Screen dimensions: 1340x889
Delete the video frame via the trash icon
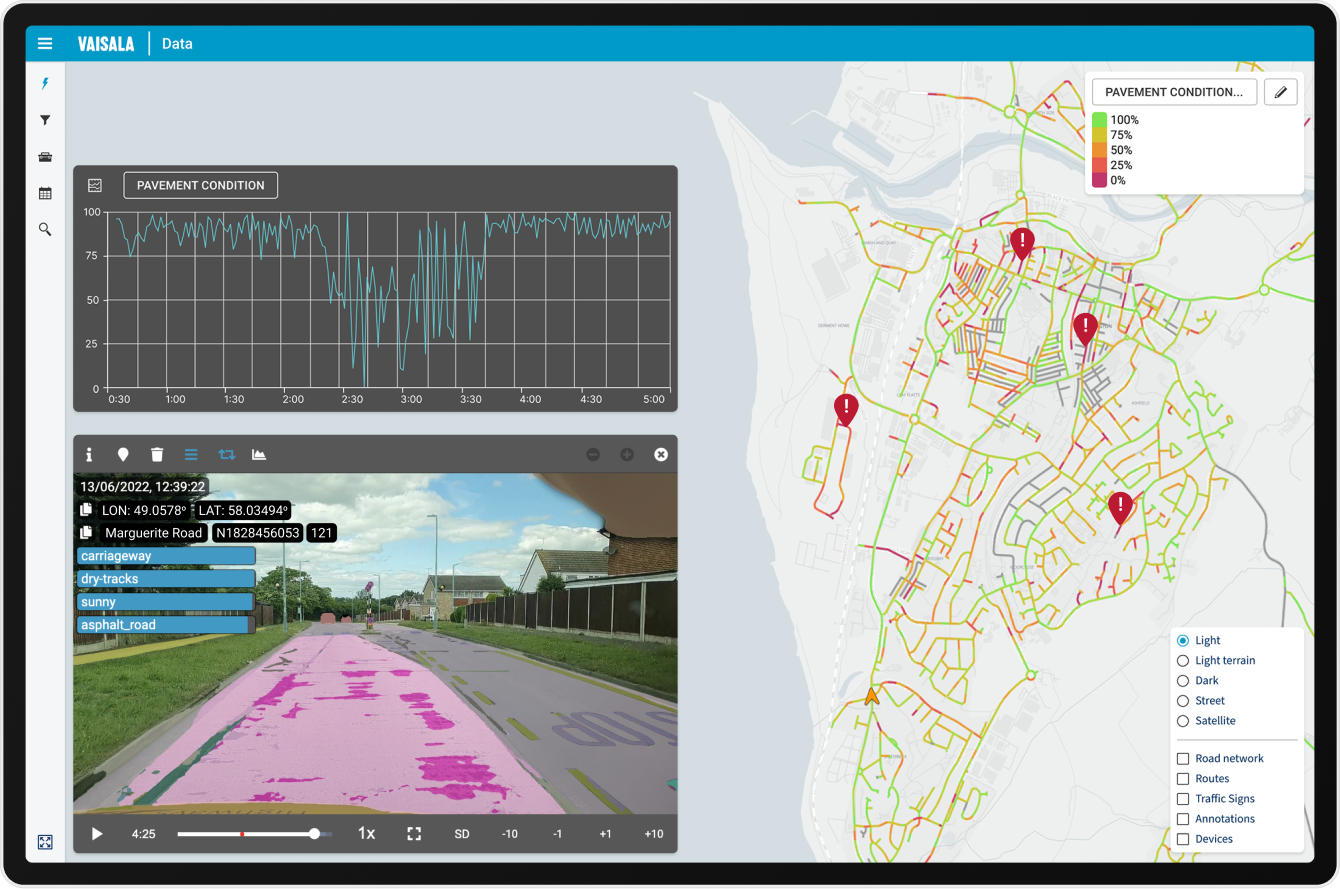[157, 454]
